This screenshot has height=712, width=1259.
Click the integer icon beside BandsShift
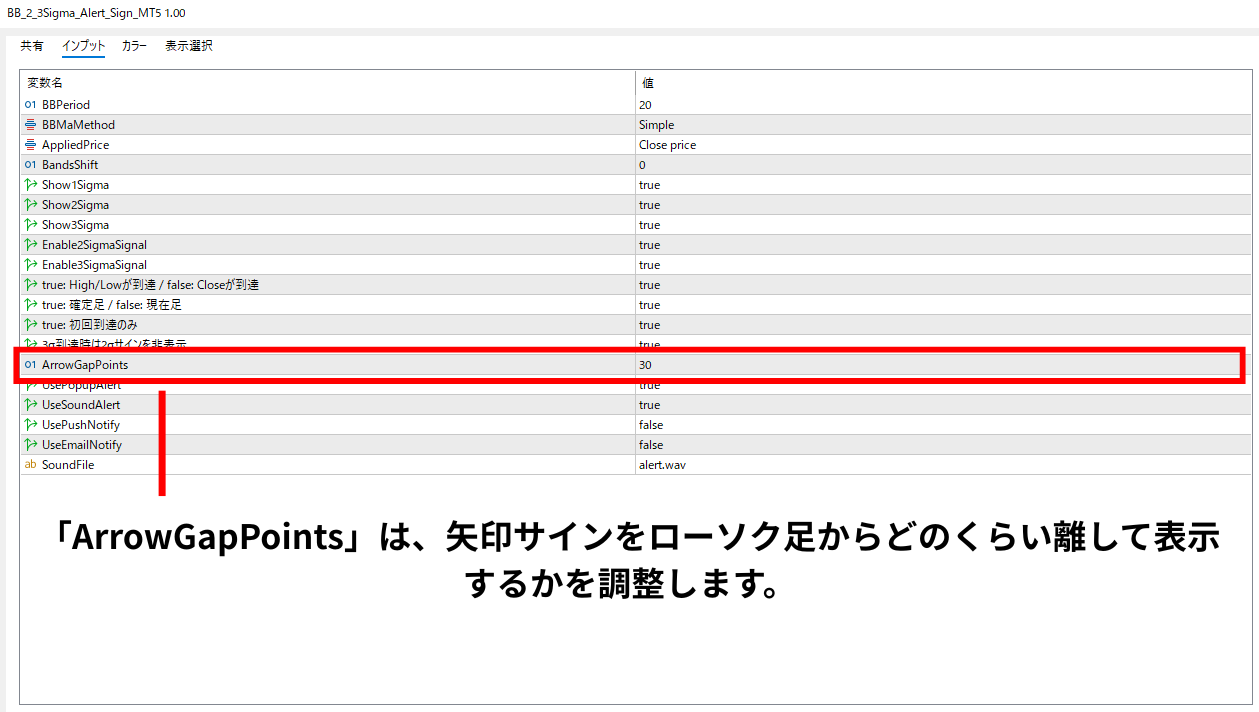click(x=30, y=165)
